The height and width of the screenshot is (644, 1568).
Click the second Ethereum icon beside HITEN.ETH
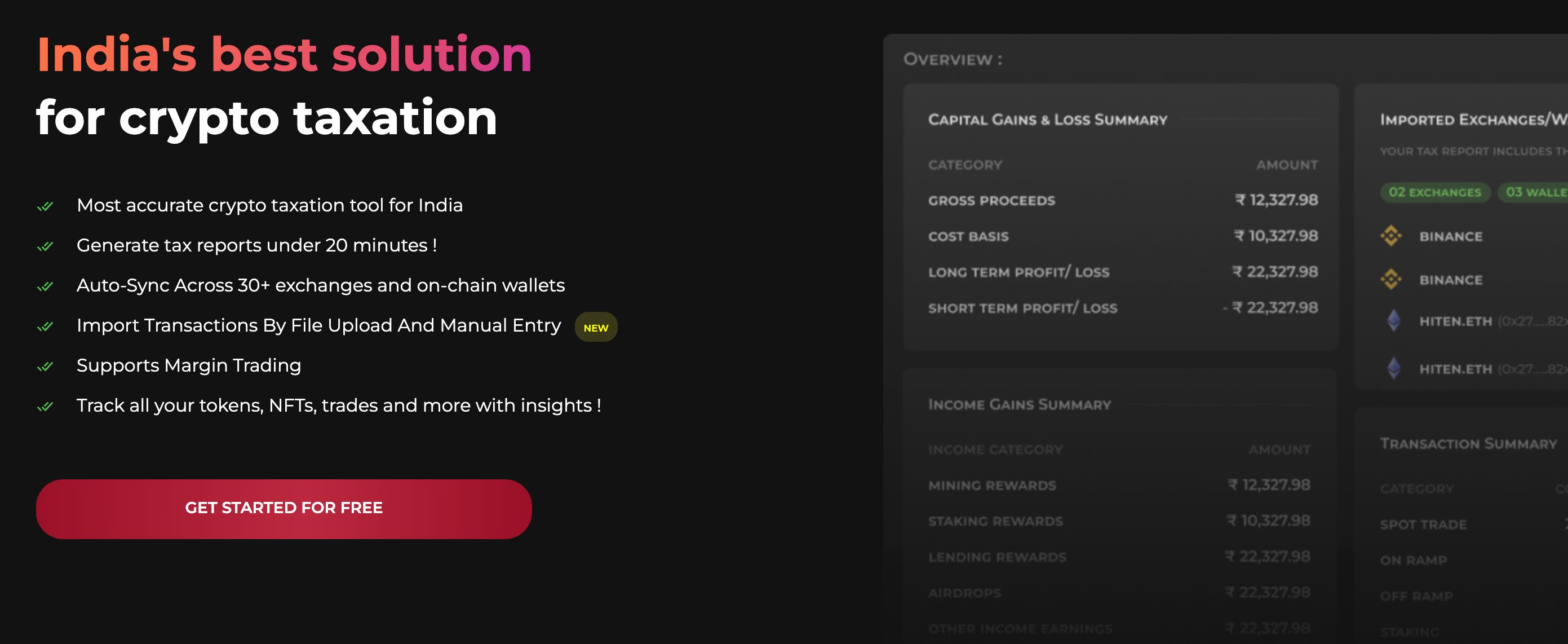coord(1393,368)
